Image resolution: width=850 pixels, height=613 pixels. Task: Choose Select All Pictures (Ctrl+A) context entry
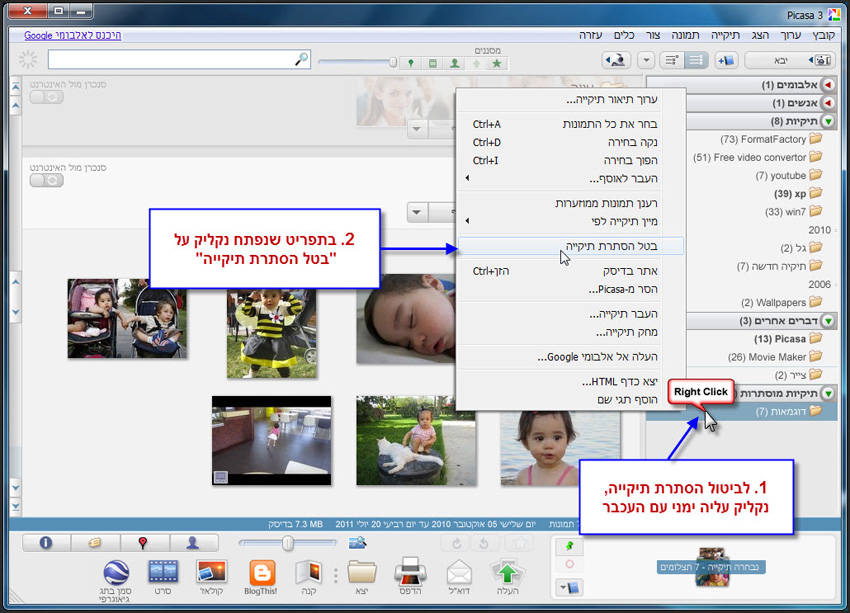pos(571,124)
